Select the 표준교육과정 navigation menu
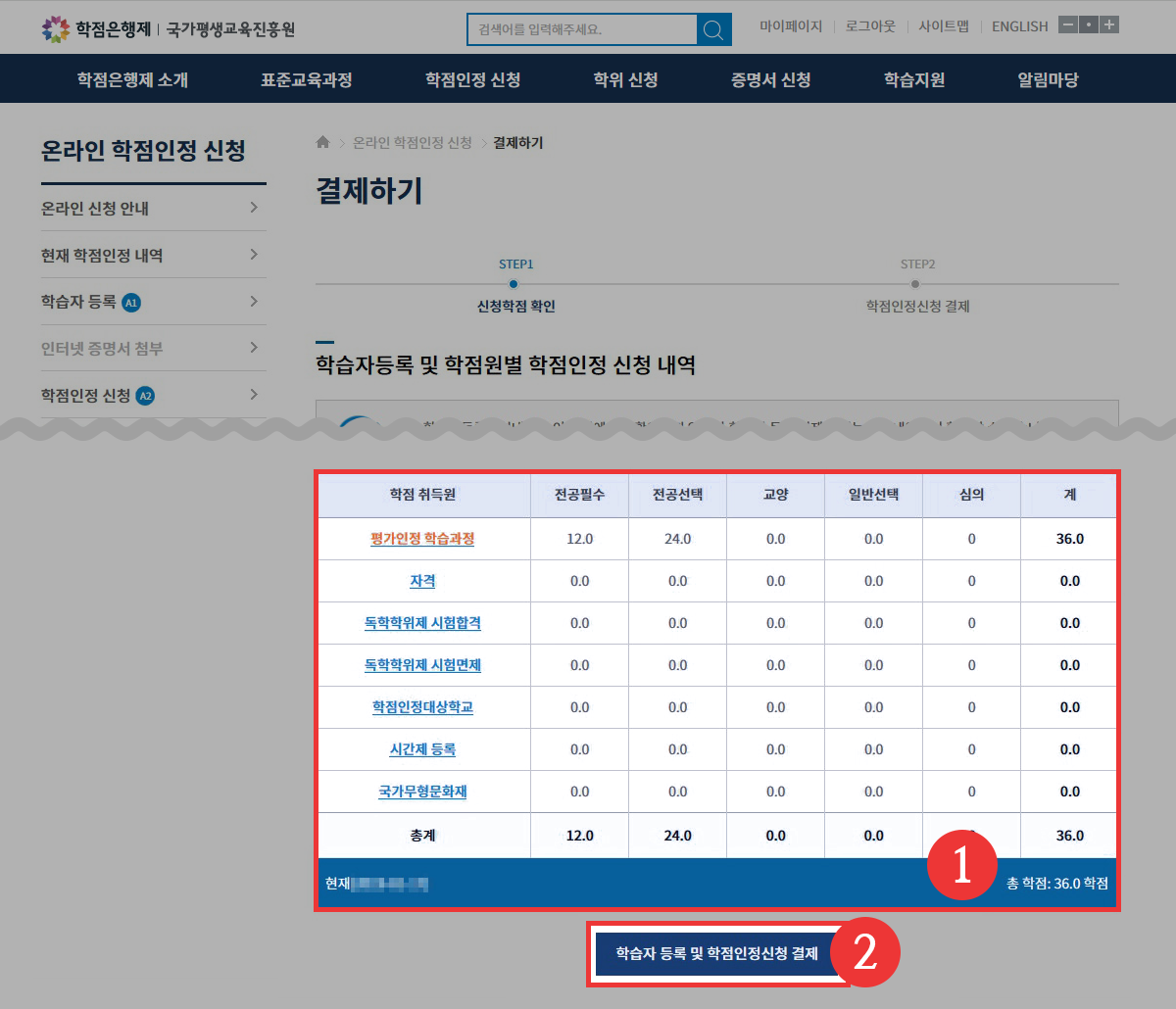 pyautogui.click(x=306, y=79)
